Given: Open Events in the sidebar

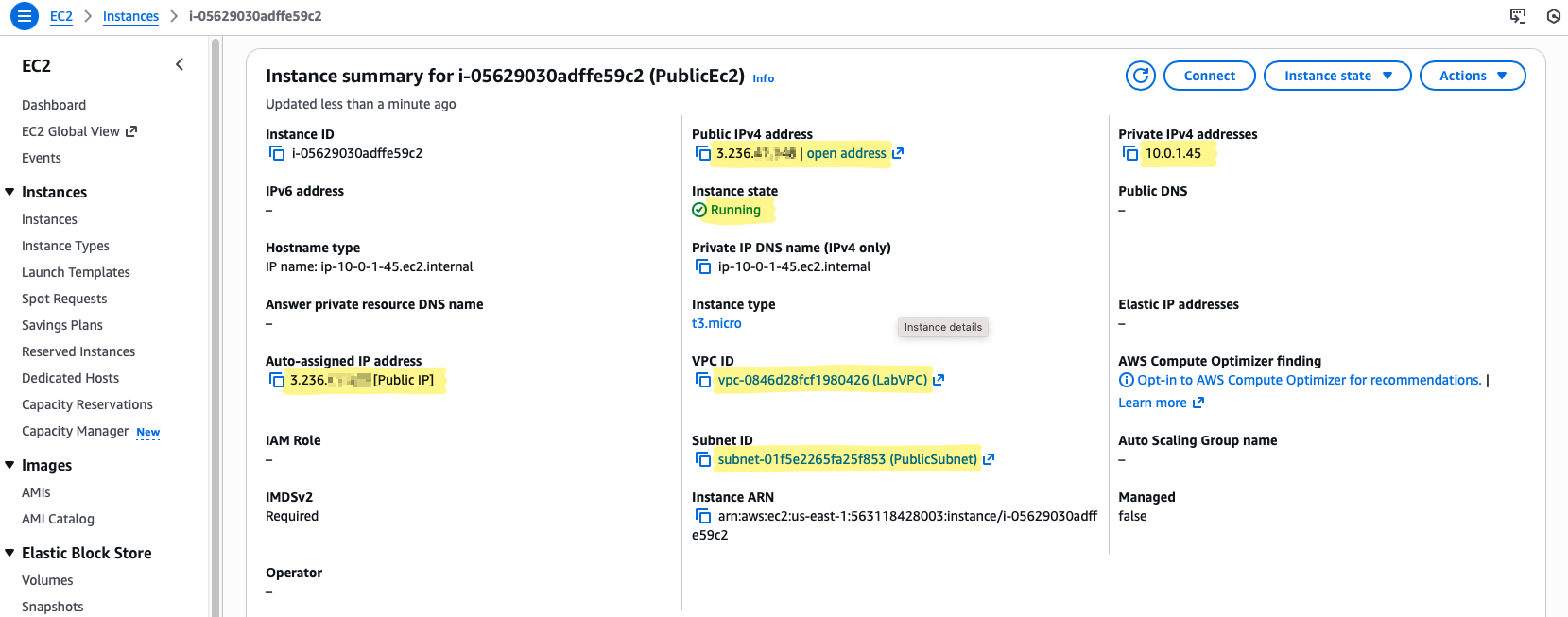Looking at the screenshot, I should (x=42, y=158).
